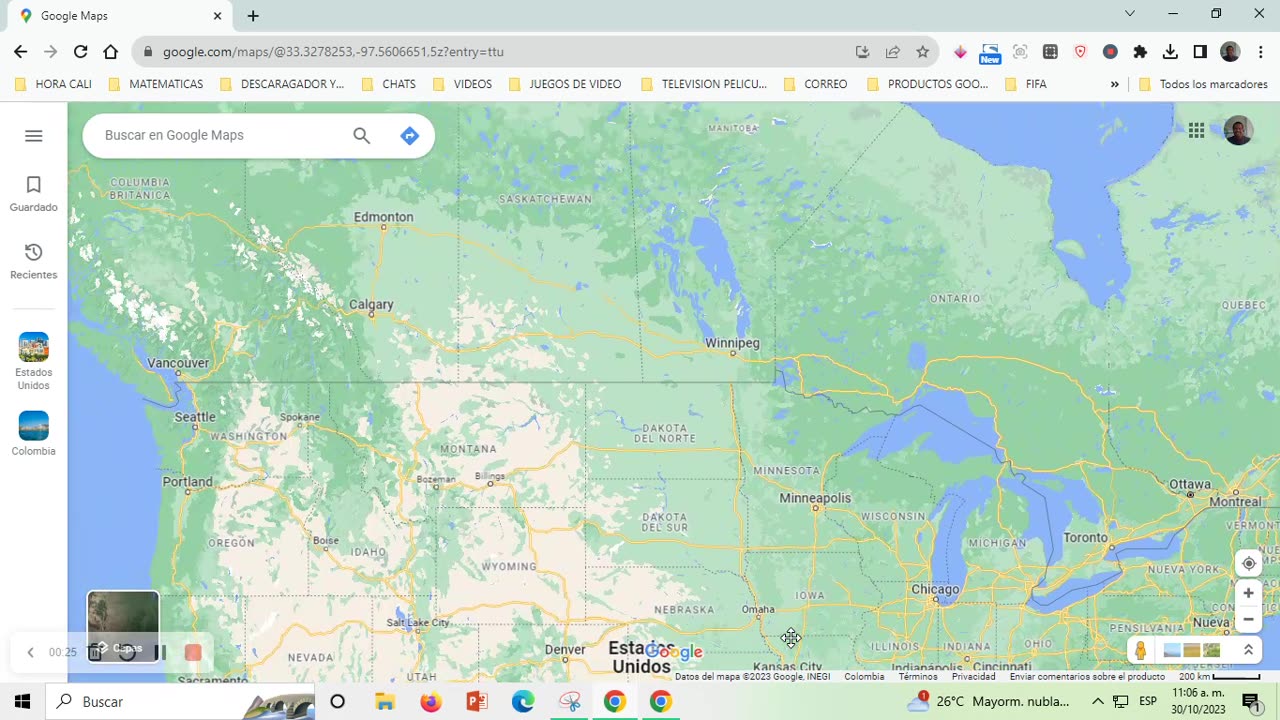This screenshot has height=720, width=1280.
Task: Show hidden system tray icons
Action: click(x=1097, y=702)
